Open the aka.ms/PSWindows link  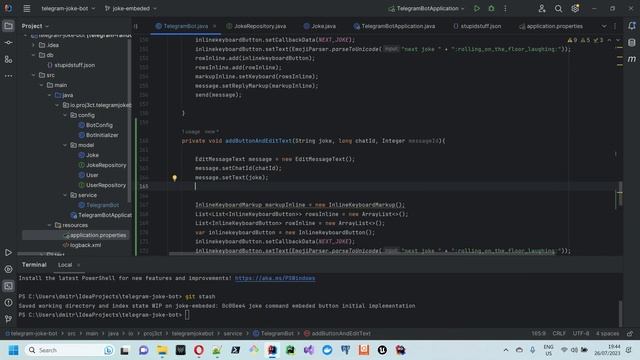275,278
